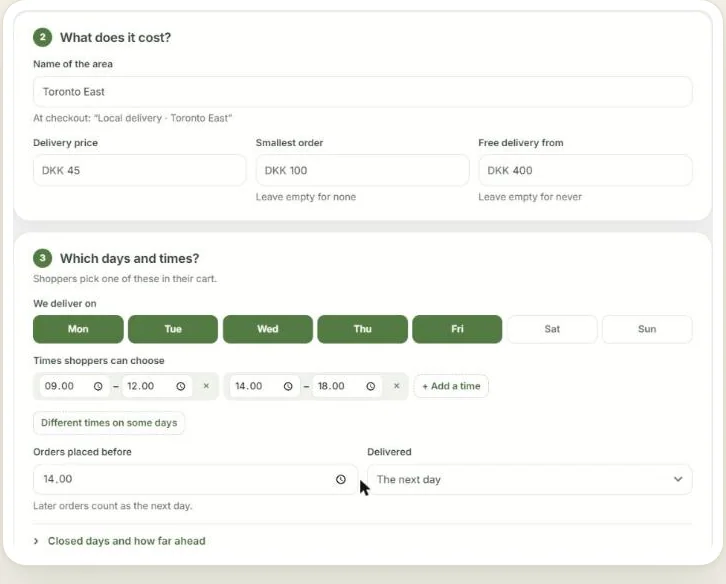This screenshot has width=726, height=584.
Task: Toggle Monday delivery day
Action: point(78,329)
